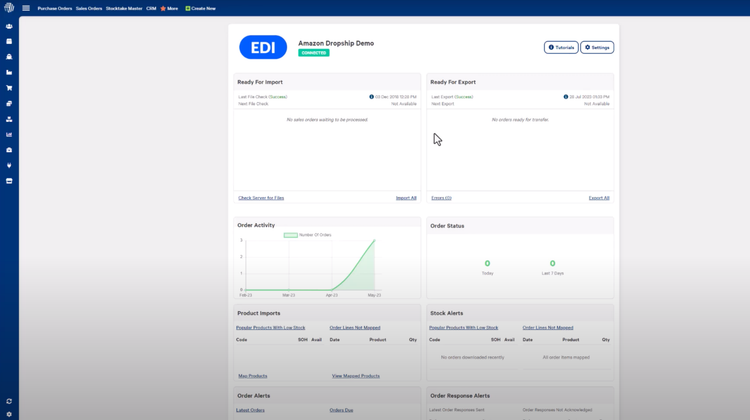The height and width of the screenshot is (420, 750).
Task: Click the refresh sync icon in sidebar
Action: coord(9,401)
